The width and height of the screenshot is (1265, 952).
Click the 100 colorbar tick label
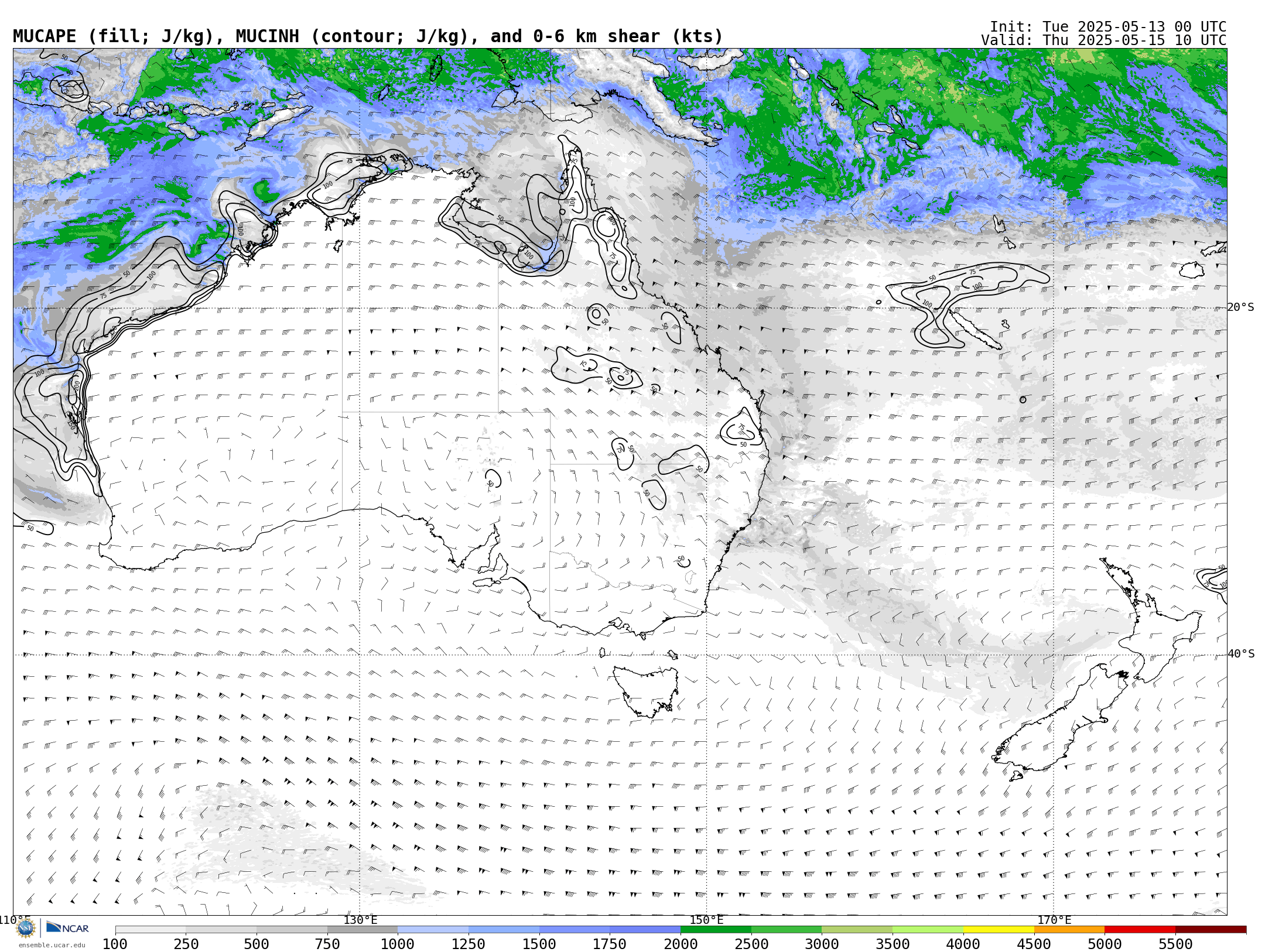click(x=115, y=944)
